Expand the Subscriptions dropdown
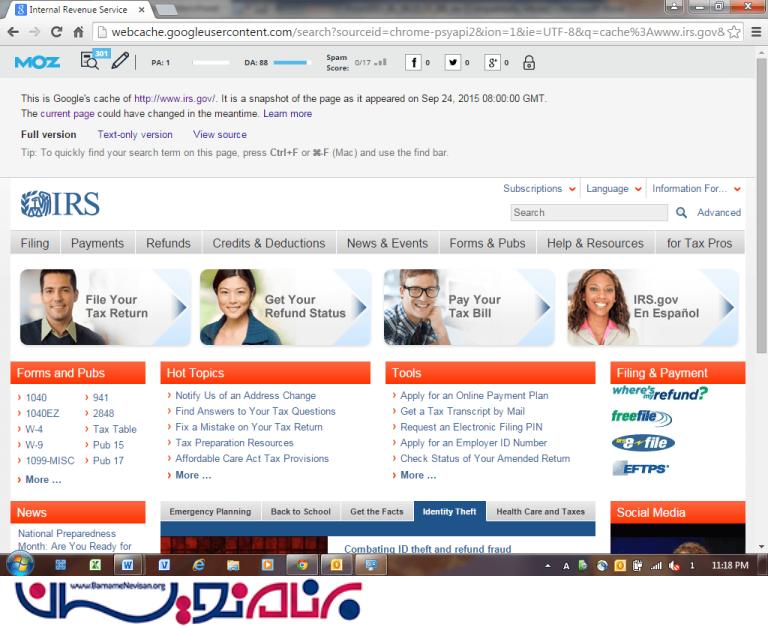This screenshot has height=626, width=768. (539, 189)
